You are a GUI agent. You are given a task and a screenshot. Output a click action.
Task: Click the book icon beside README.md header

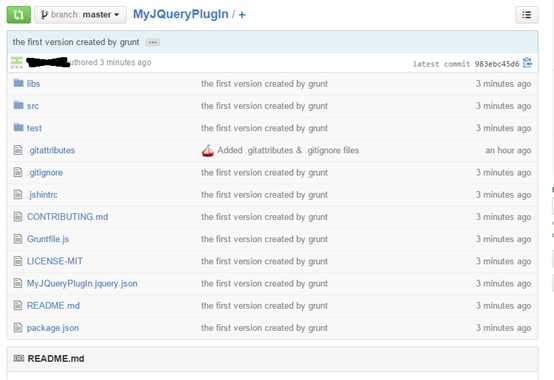pos(18,358)
